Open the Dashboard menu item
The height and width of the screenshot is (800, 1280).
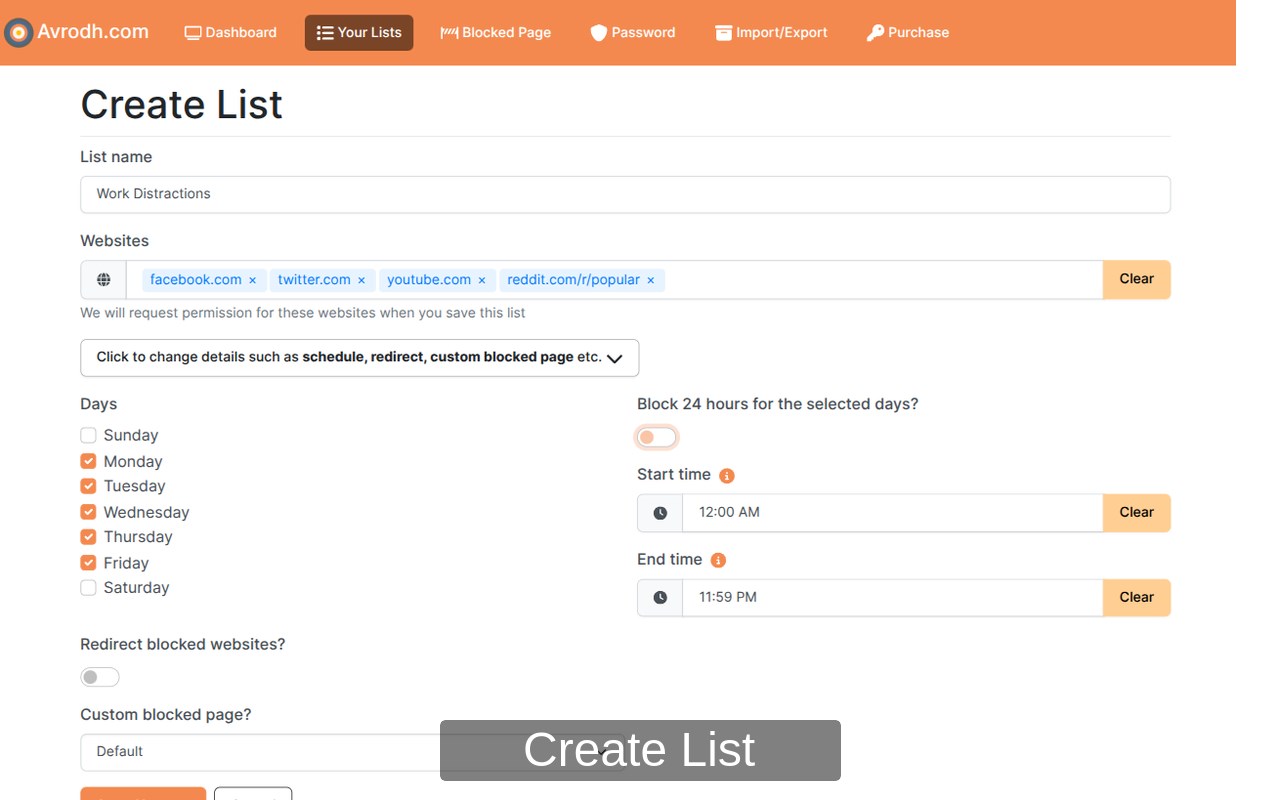pyautogui.click(x=231, y=33)
